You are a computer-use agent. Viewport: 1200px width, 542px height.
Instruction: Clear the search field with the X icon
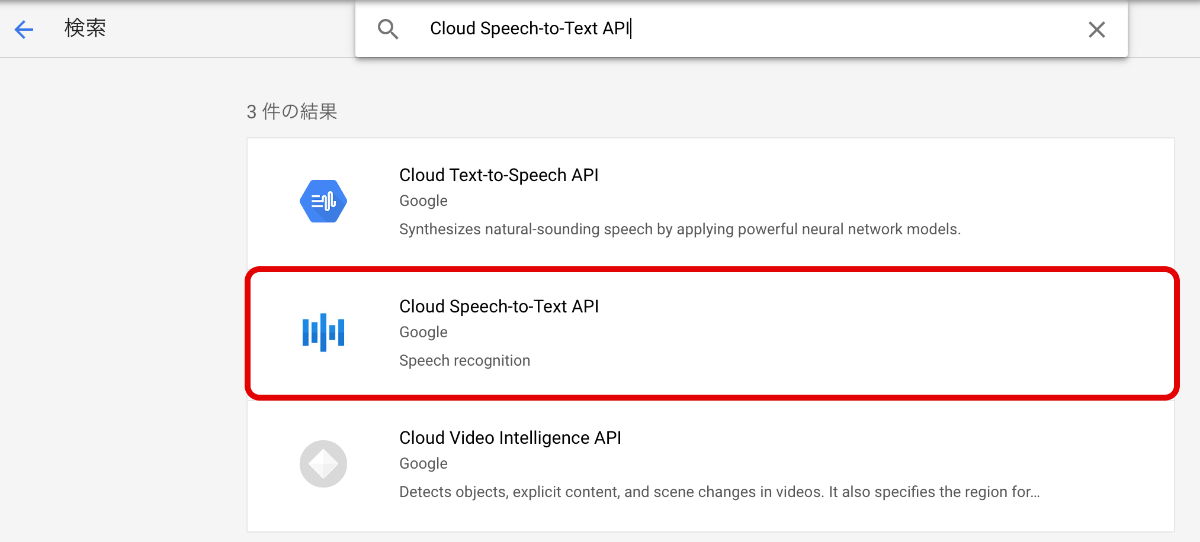pyautogui.click(x=1097, y=29)
